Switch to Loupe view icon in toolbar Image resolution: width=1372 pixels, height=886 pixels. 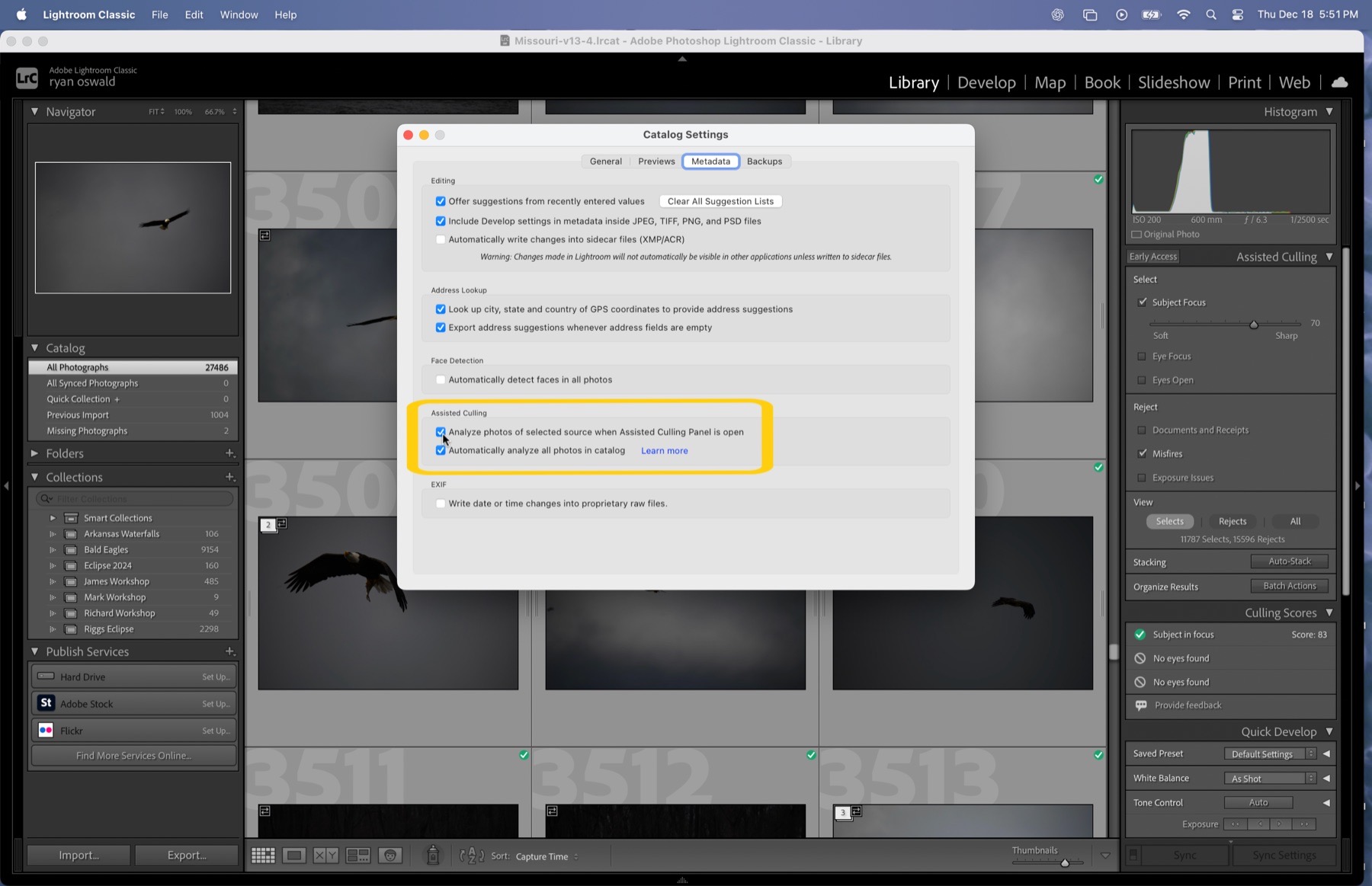click(x=293, y=856)
